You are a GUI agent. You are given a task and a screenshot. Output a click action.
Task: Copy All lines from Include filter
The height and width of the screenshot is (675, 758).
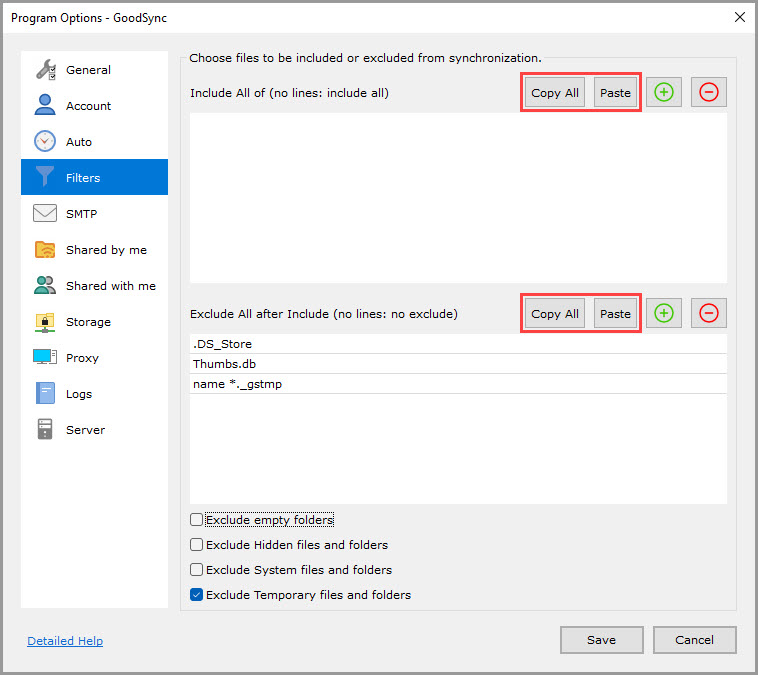[554, 92]
